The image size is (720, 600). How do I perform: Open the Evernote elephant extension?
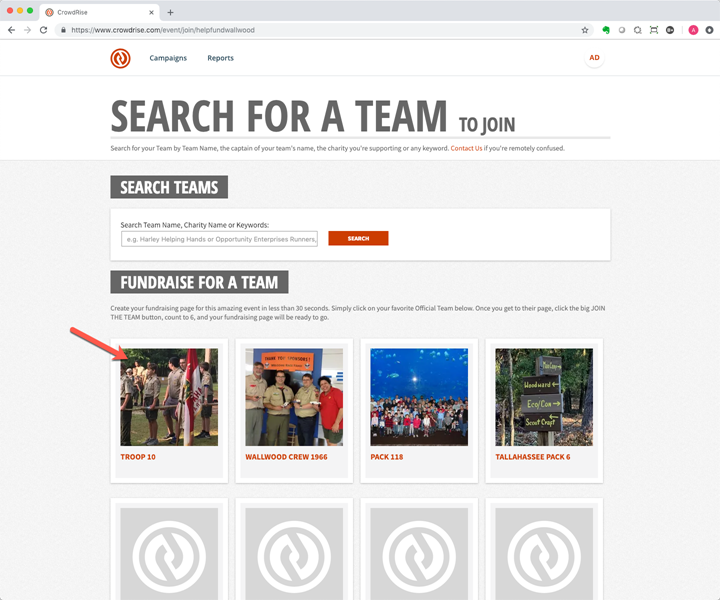(x=606, y=30)
